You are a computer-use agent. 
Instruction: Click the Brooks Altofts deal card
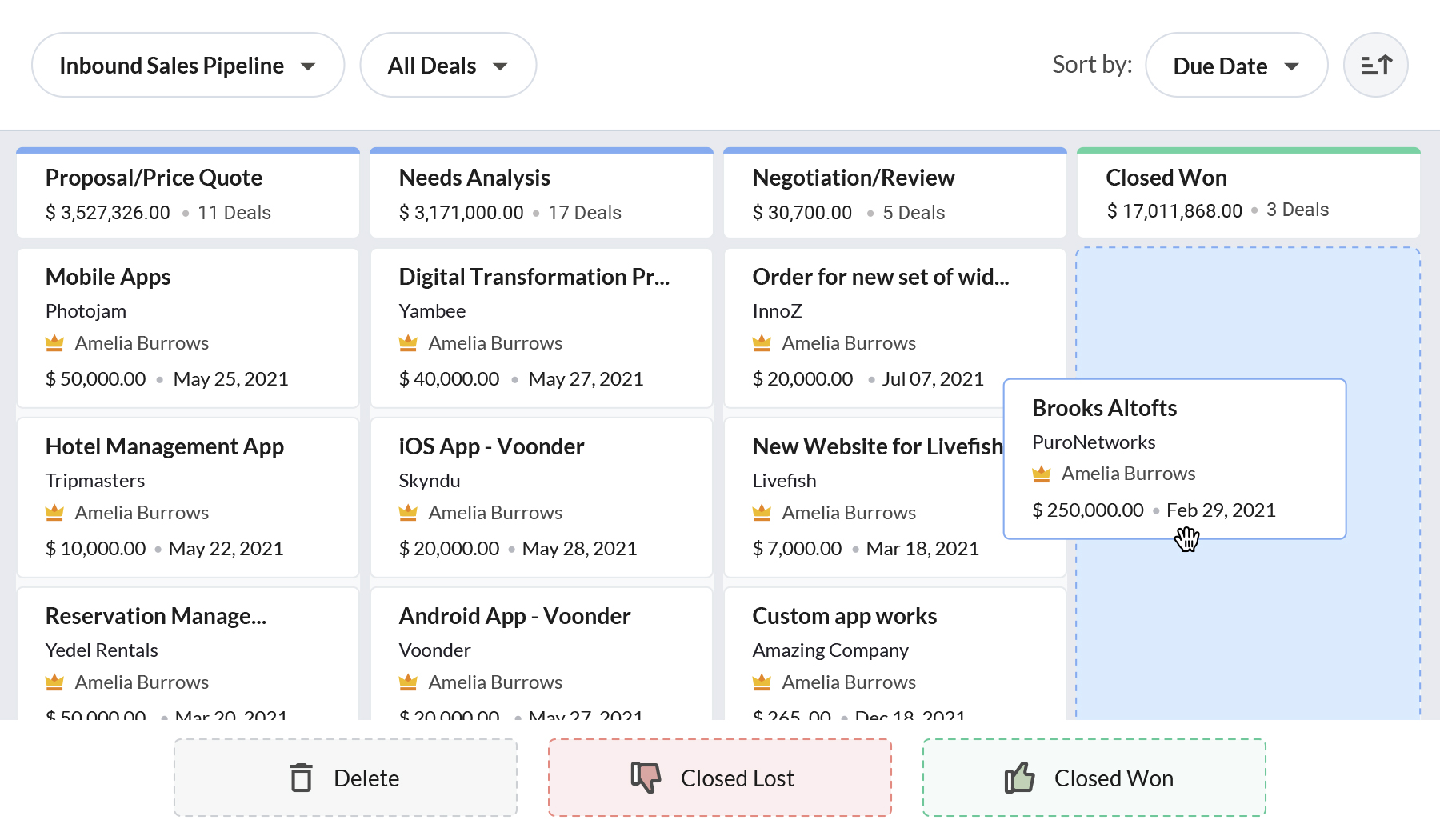(1174, 459)
